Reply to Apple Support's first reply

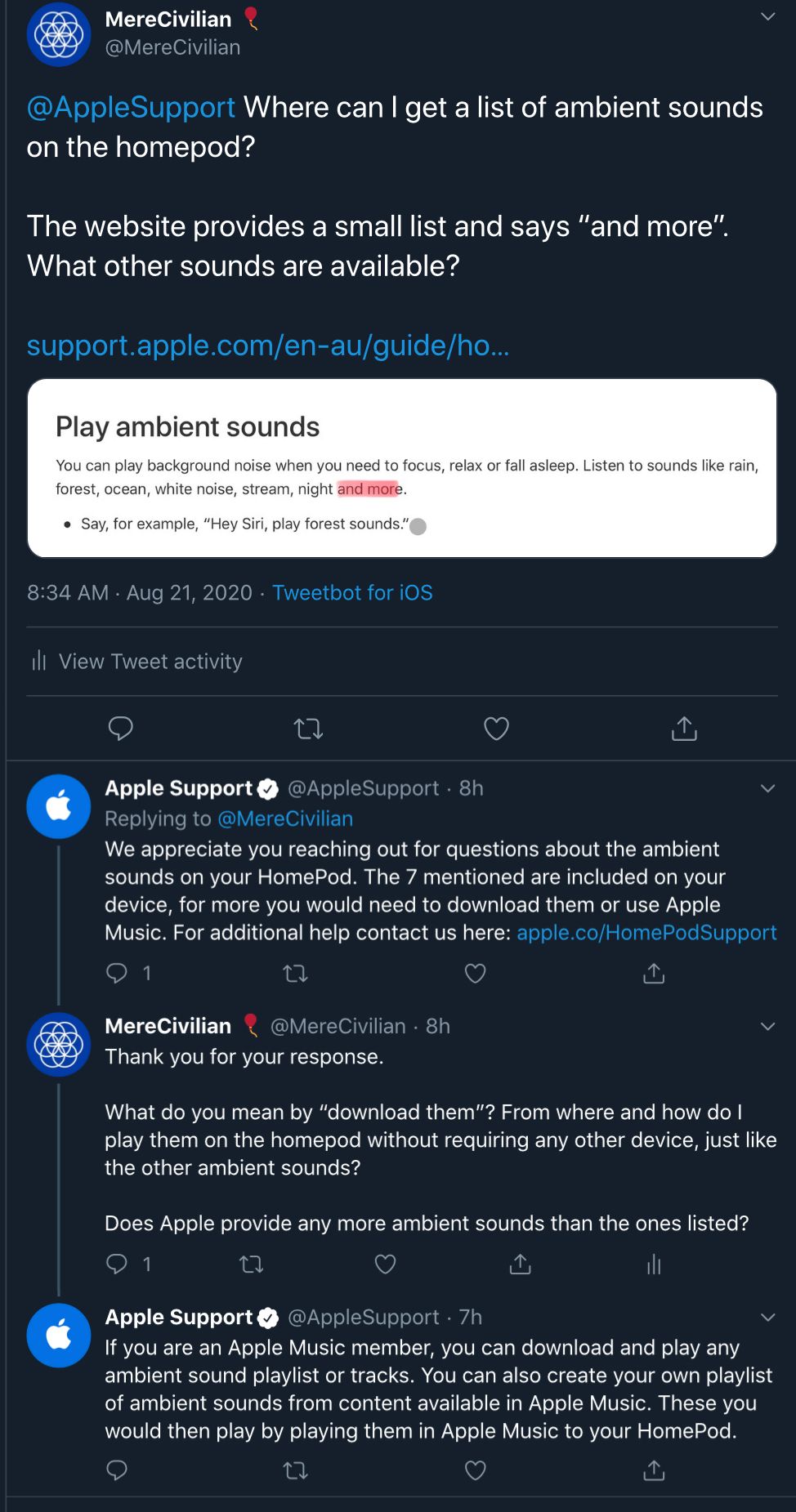coord(117,973)
